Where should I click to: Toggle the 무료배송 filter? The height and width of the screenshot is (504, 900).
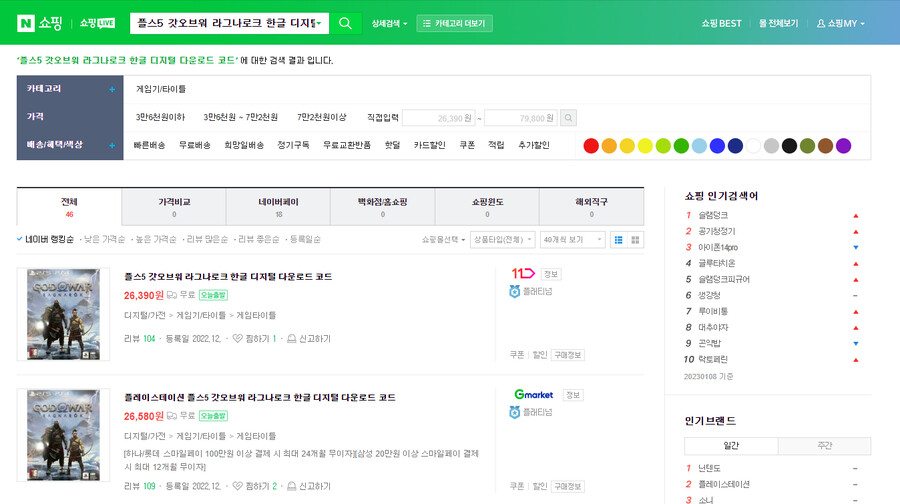(x=195, y=145)
